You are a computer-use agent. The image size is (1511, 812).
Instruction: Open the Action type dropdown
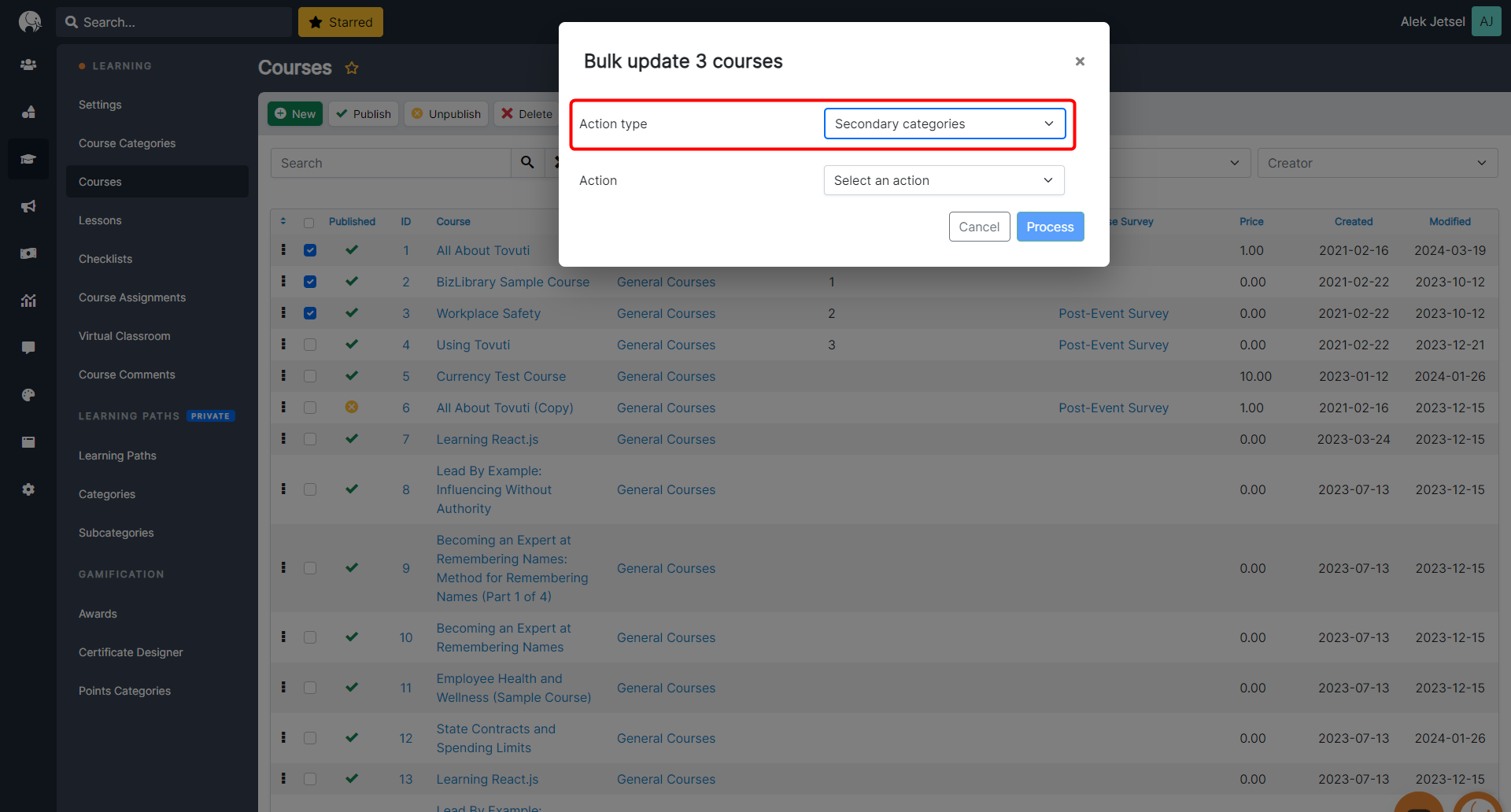click(944, 124)
